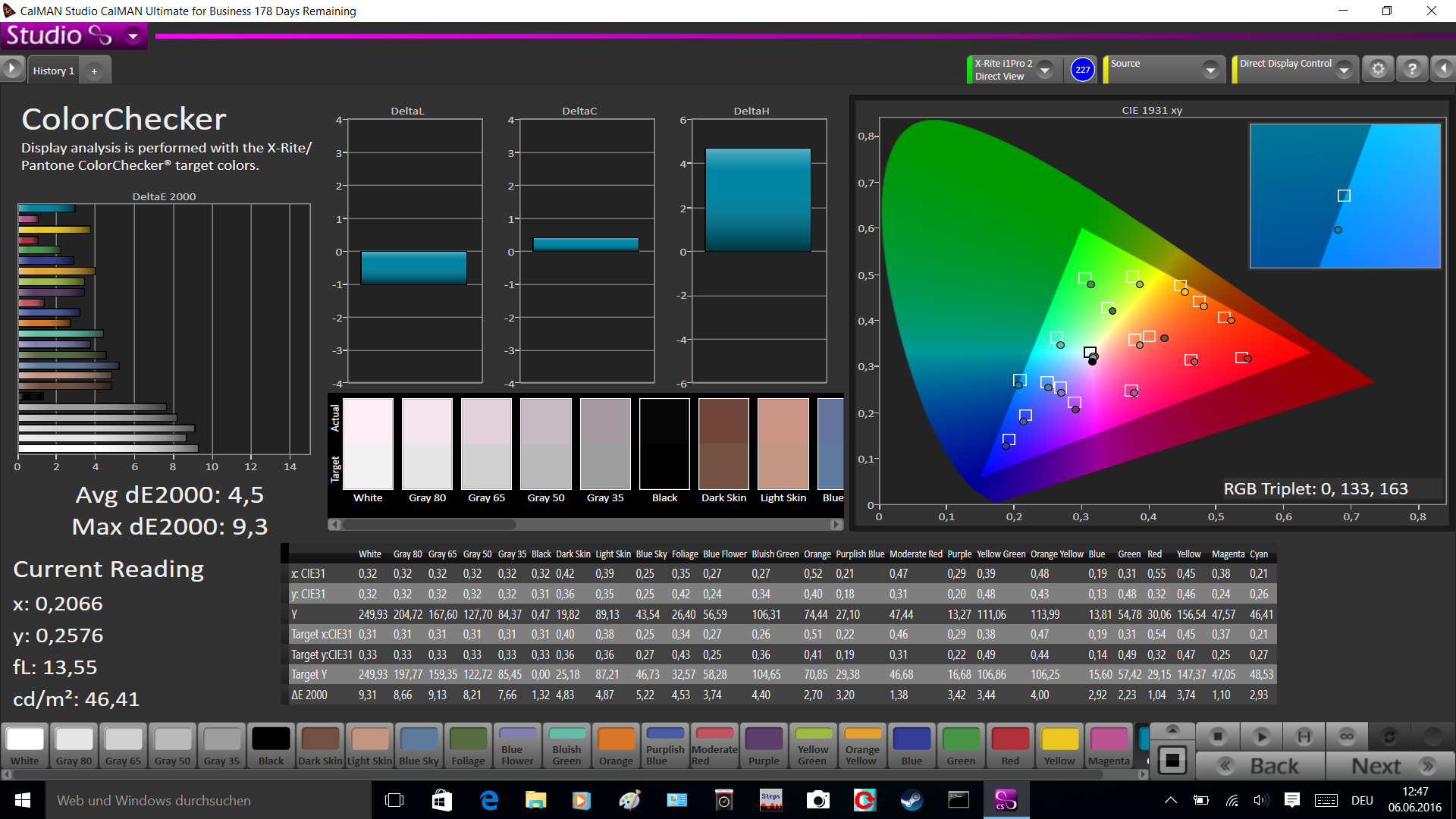Expand the X-Rite i1Pro 2 meter dropdown
1456x819 pixels.
point(1045,70)
